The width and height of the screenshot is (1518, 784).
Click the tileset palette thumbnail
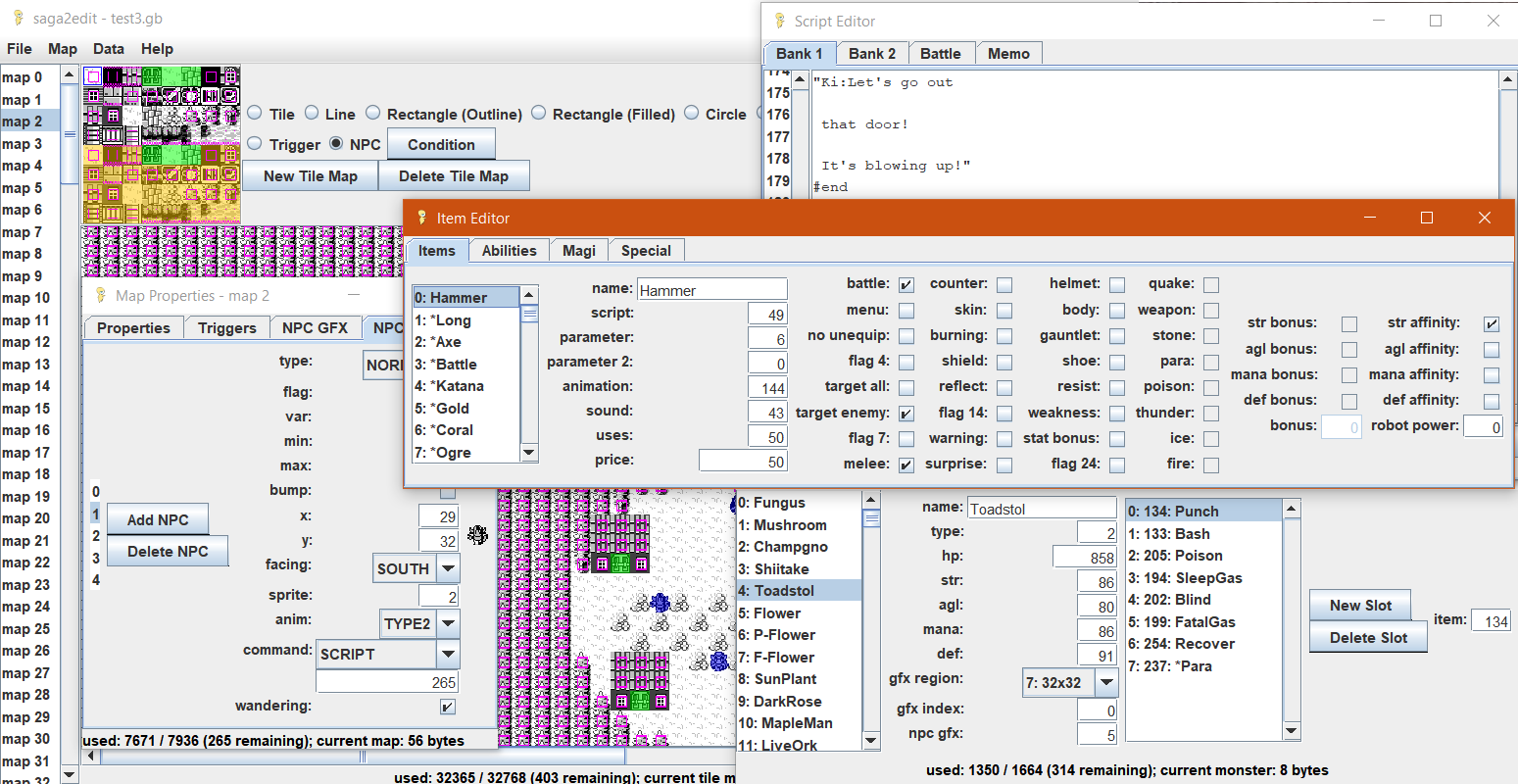coord(162,145)
